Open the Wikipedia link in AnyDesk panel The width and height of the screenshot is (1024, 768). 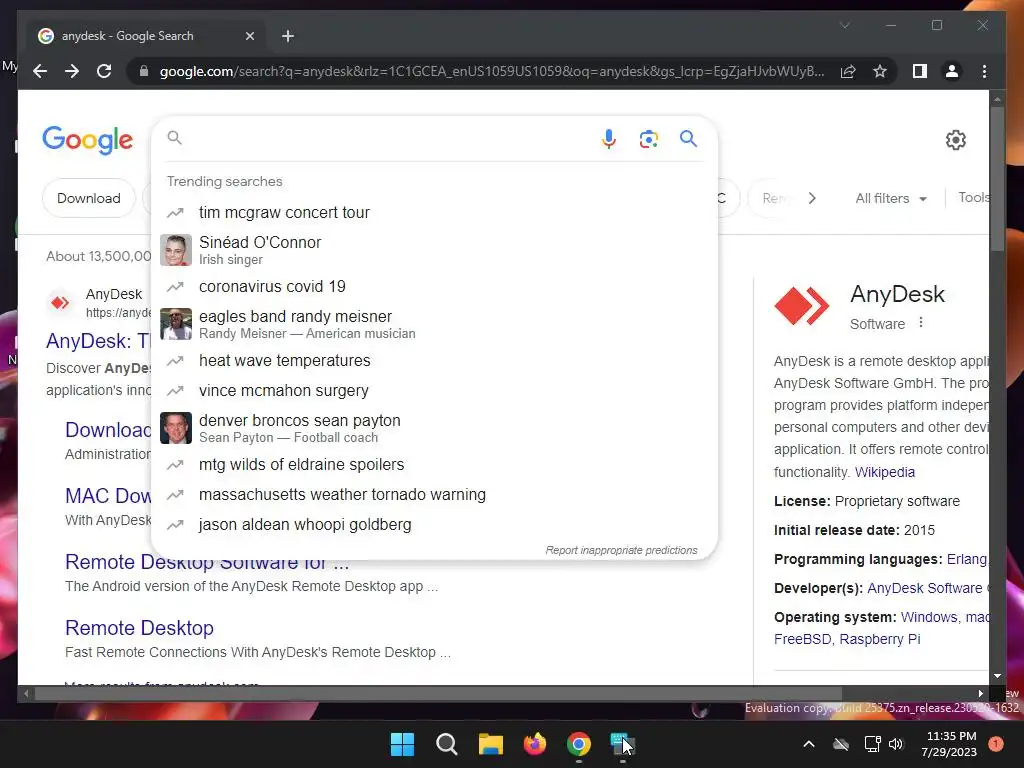click(884, 472)
